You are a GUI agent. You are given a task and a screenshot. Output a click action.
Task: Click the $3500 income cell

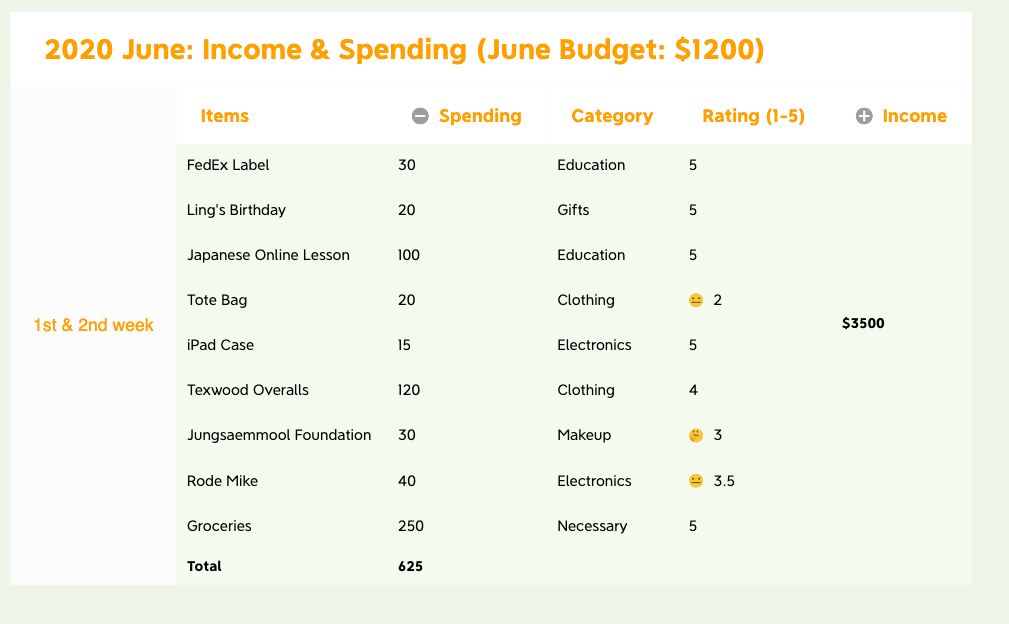click(x=863, y=323)
